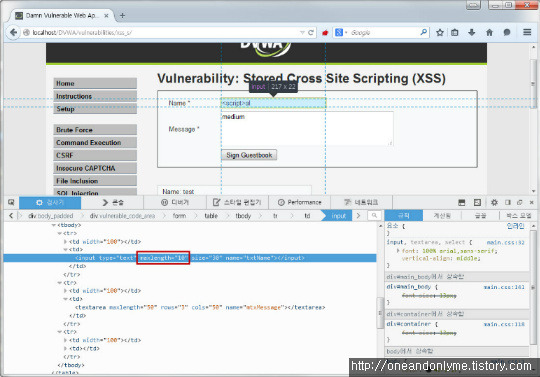Image resolution: width=540 pixels, height=377 pixels.
Task: Open the Network devtools tab
Action: pos(361,202)
